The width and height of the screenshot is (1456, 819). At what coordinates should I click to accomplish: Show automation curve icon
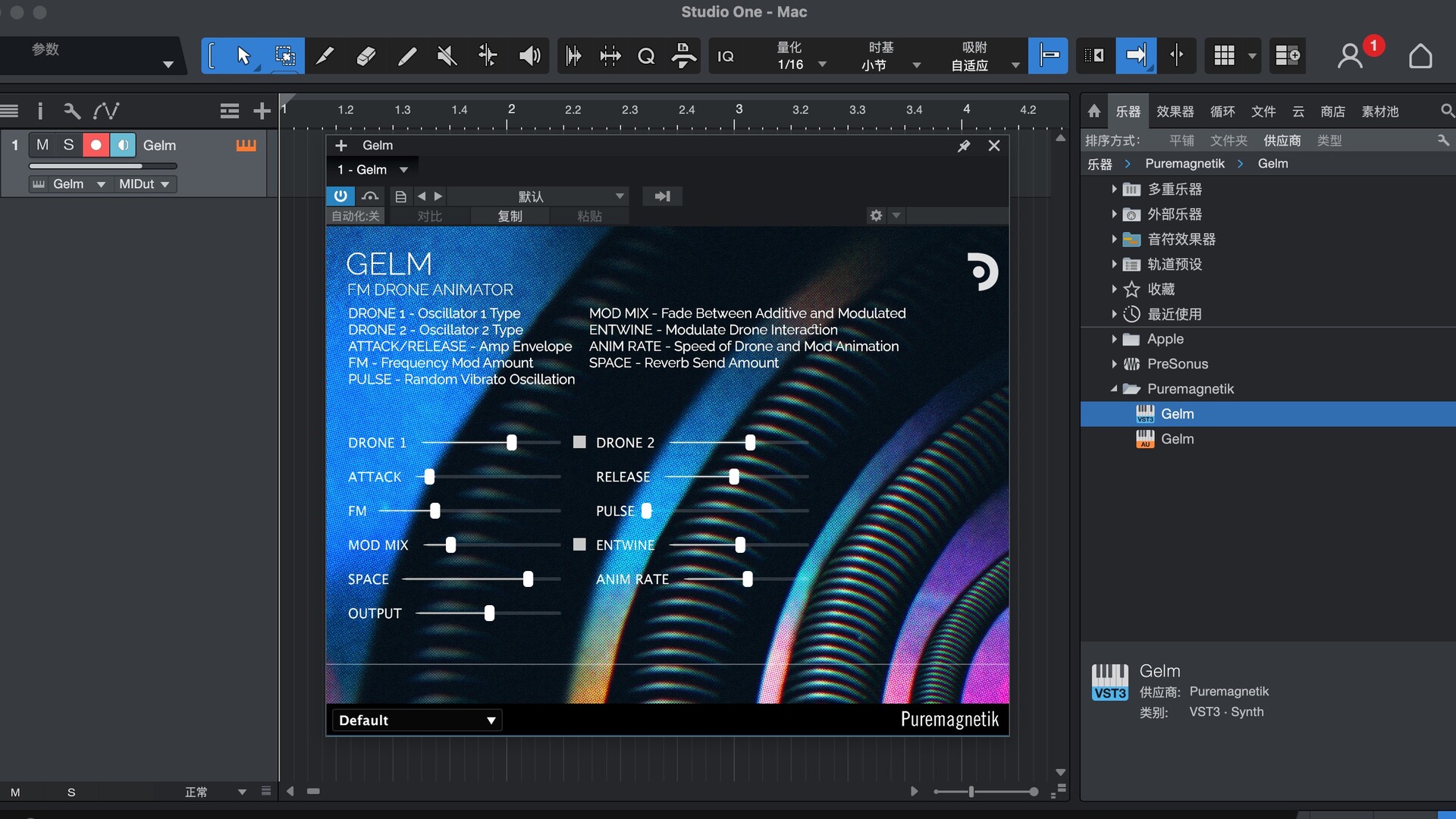point(106,111)
